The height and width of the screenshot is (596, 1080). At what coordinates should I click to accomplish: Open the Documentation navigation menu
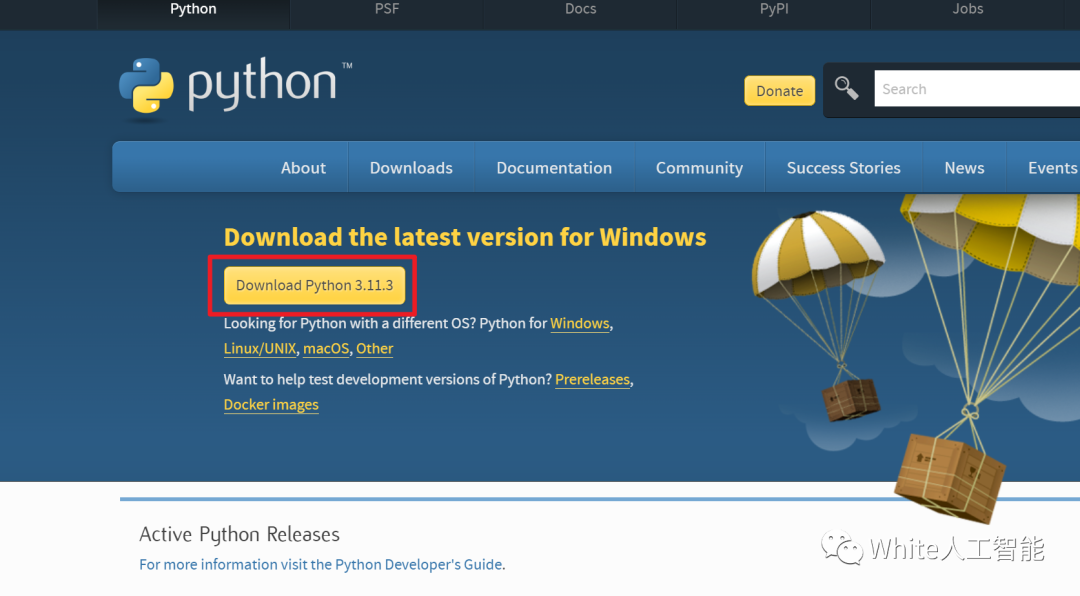(554, 168)
